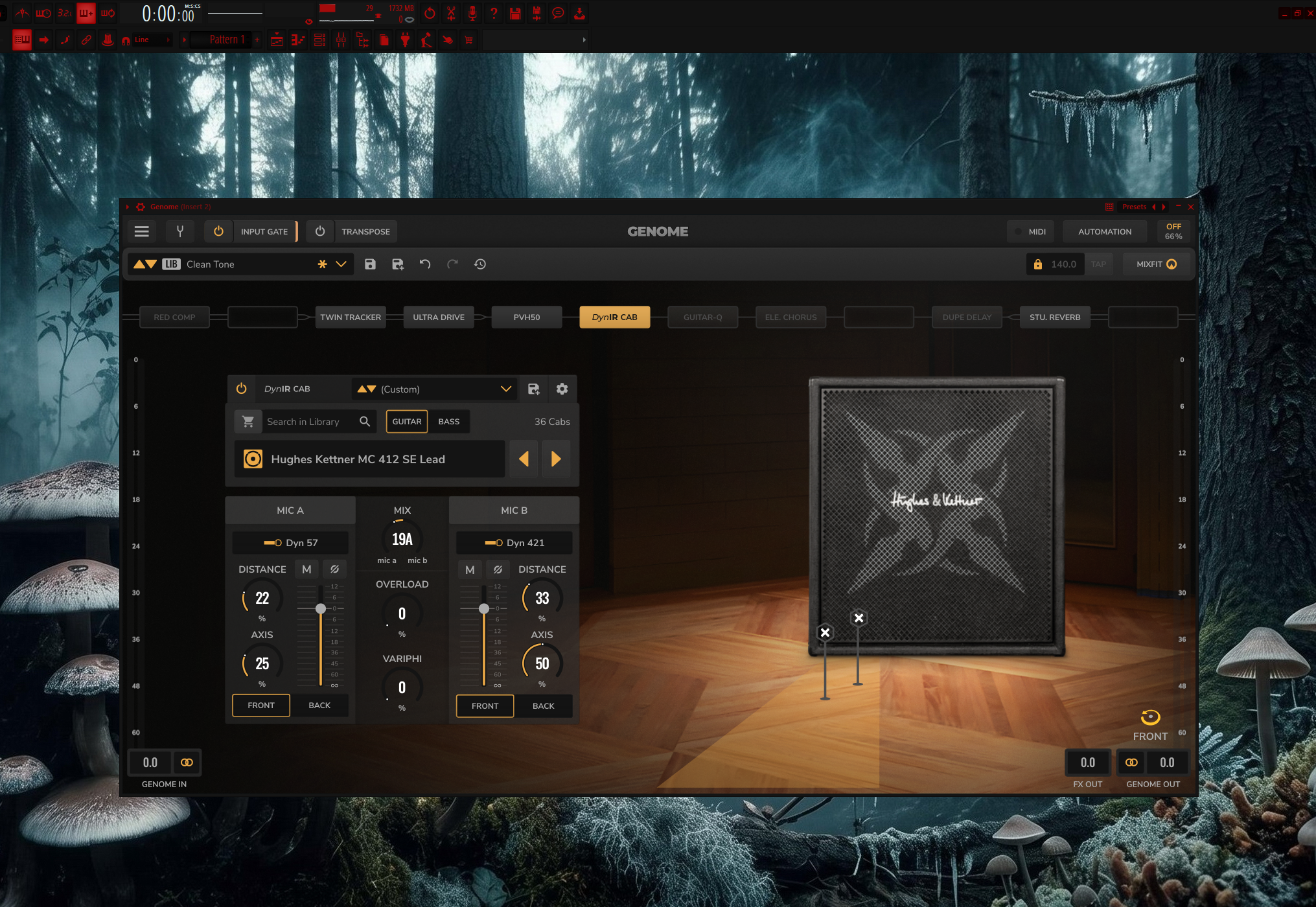Toggle Mic A phase invert
This screenshot has height=907, width=1316.
(334, 569)
